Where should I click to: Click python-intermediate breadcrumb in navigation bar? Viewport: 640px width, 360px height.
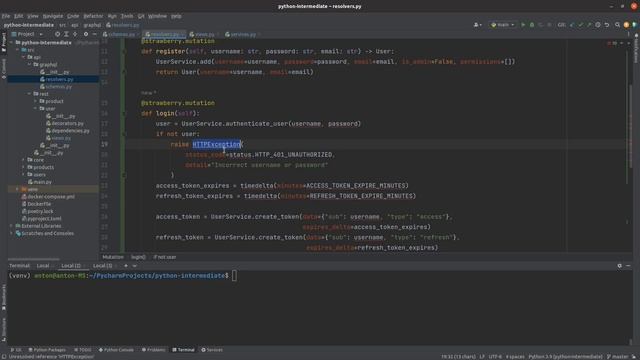29,25
